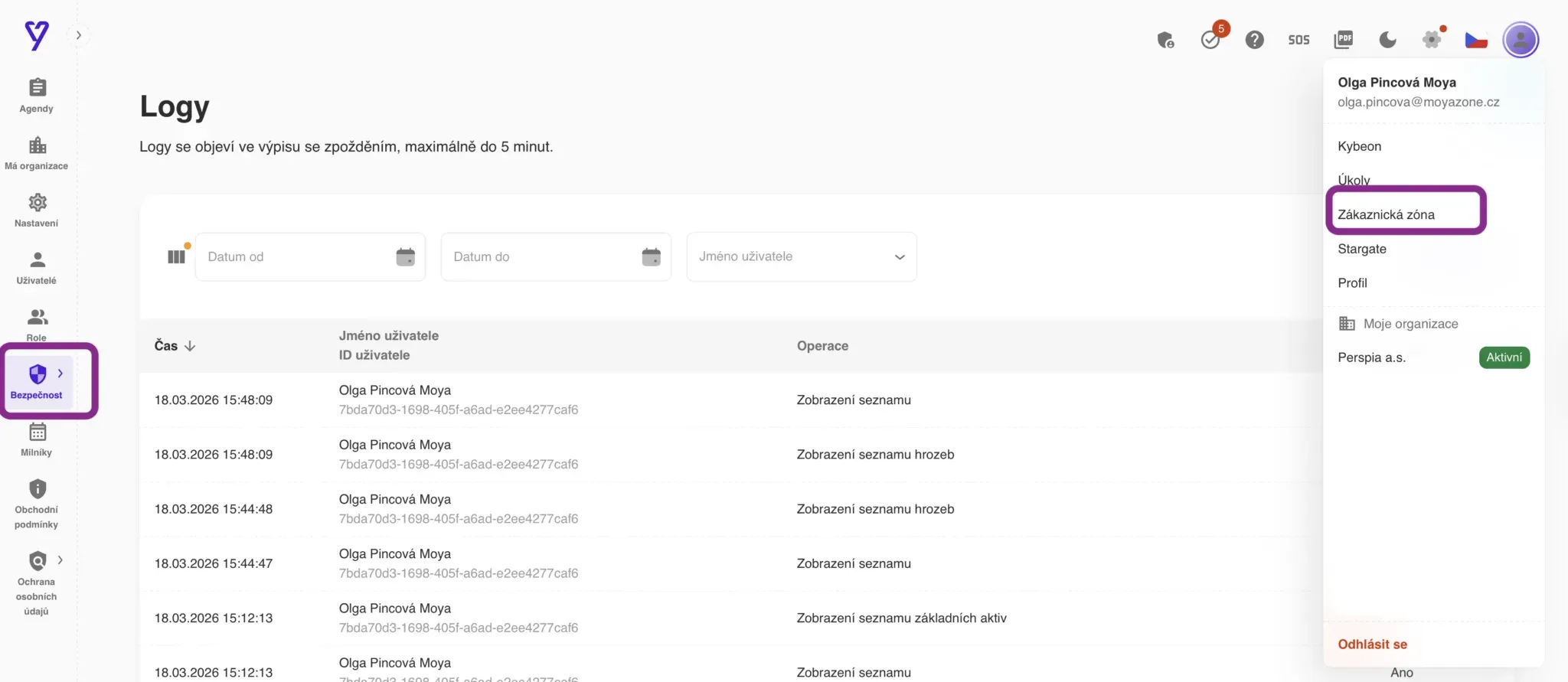The image size is (1568, 682).
Task: Click the Odhlásit se logout link
Action: click(1372, 644)
